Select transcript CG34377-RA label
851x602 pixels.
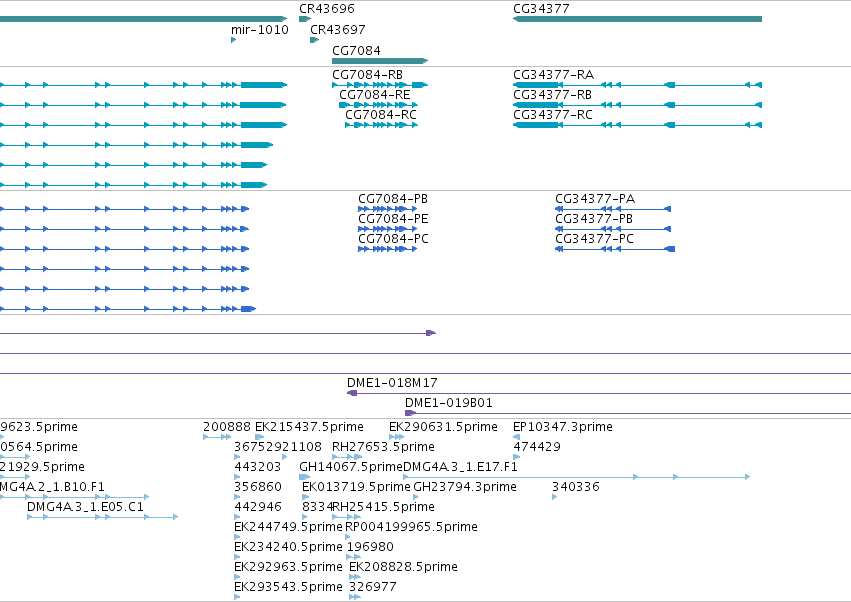pos(554,74)
